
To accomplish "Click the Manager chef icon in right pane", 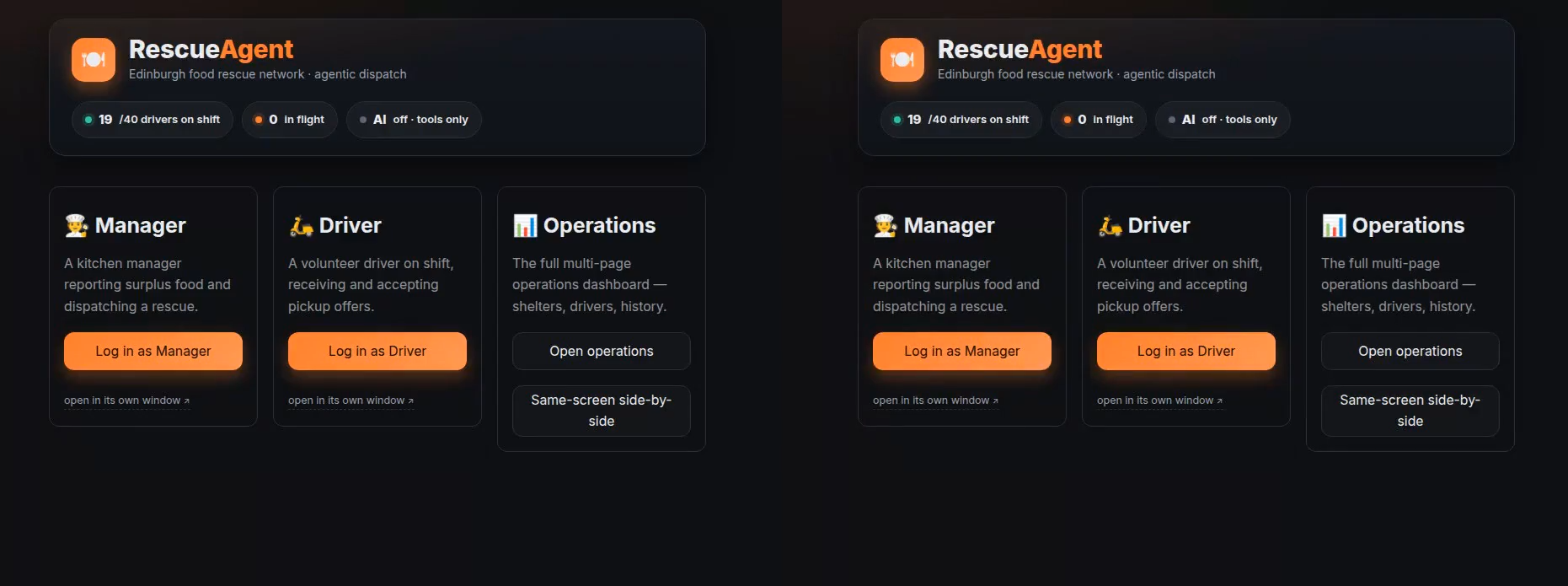I will click(886, 225).
